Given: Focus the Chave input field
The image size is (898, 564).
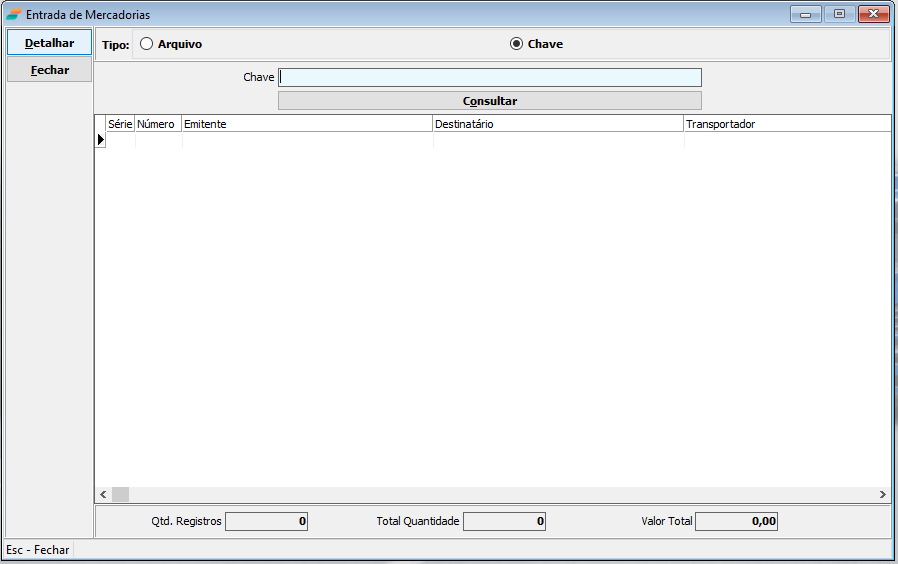Looking at the screenshot, I should coord(489,77).
